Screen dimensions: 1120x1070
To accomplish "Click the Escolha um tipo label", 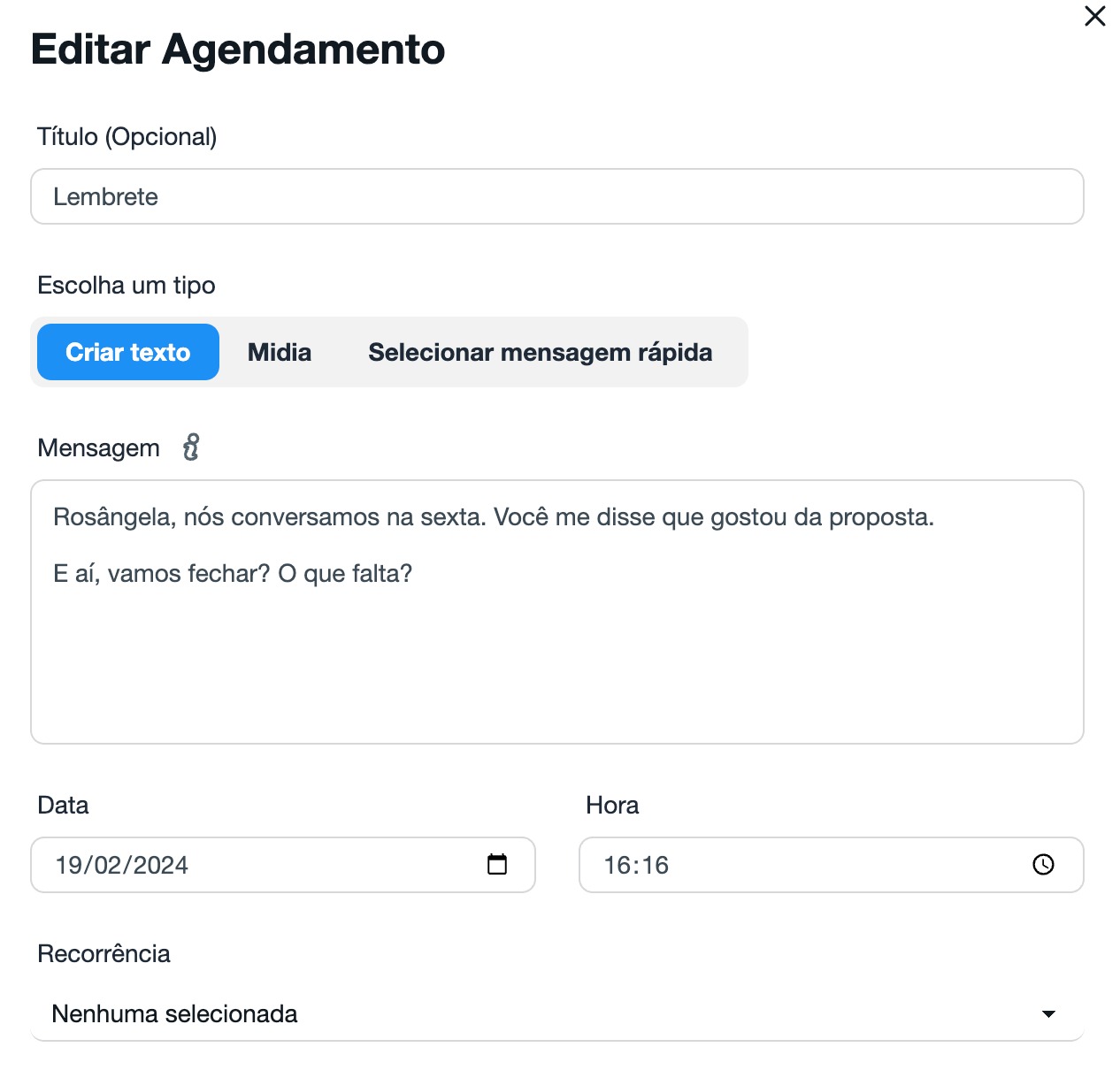I will [x=127, y=286].
